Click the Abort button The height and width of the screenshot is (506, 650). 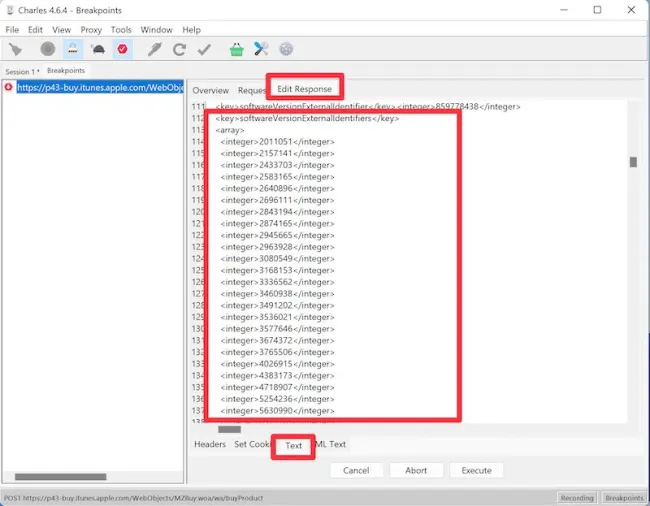pyautogui.click(x=416, y=470)
